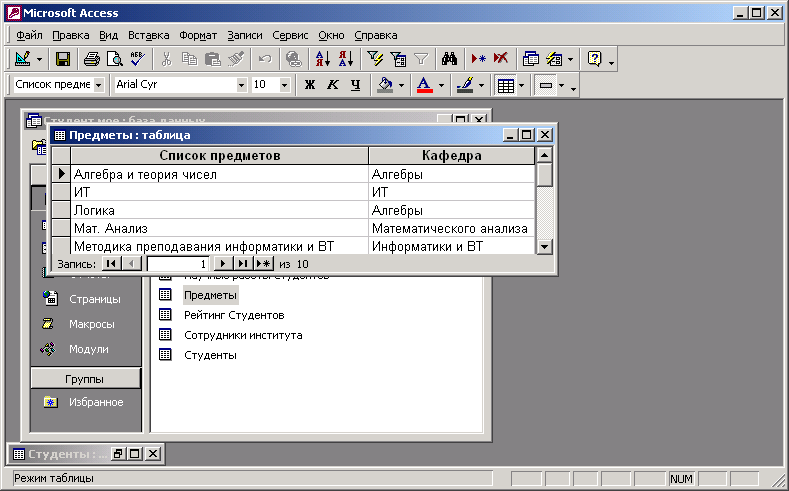Click the Format Painter brush icon
This screenshot has height=491, width=789.
[236, 59]
